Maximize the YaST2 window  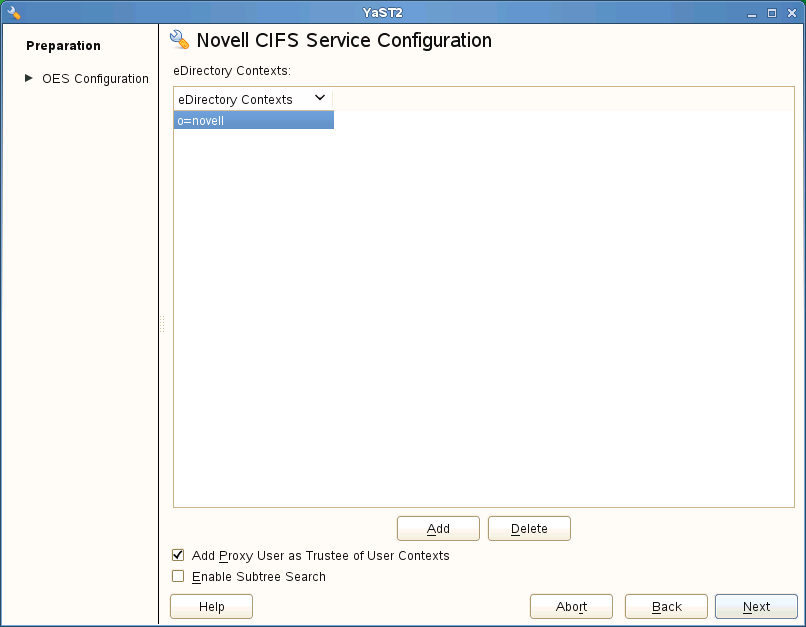click(x=772, y=13)
